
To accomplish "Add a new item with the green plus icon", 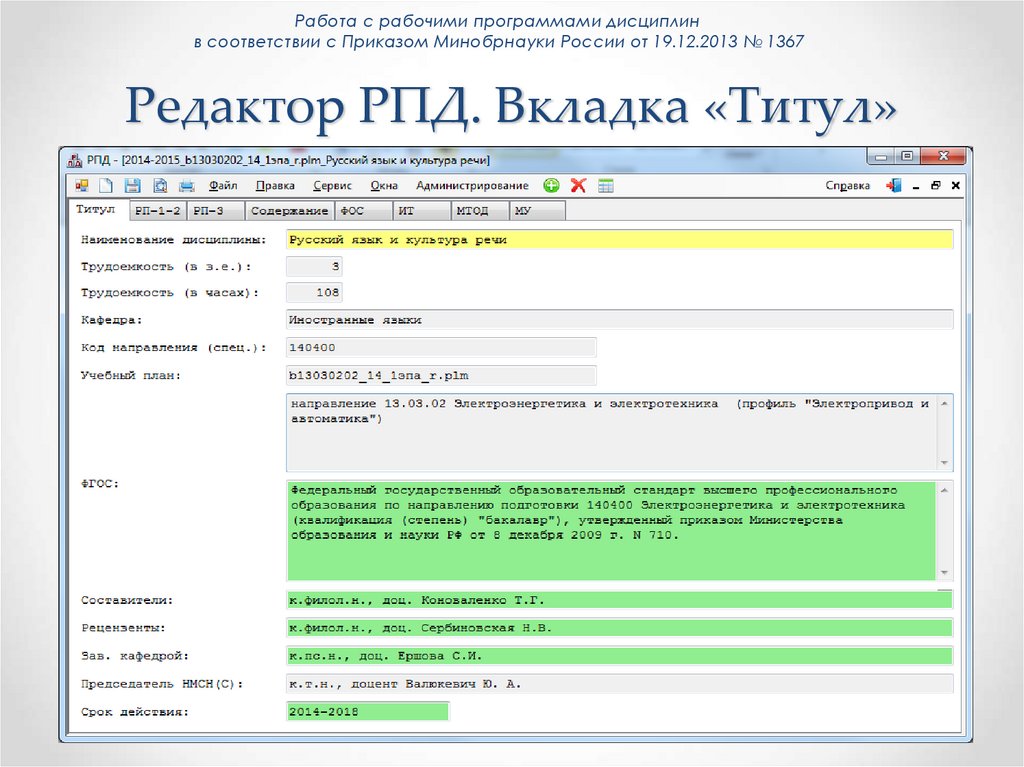I will click(551, 185).
